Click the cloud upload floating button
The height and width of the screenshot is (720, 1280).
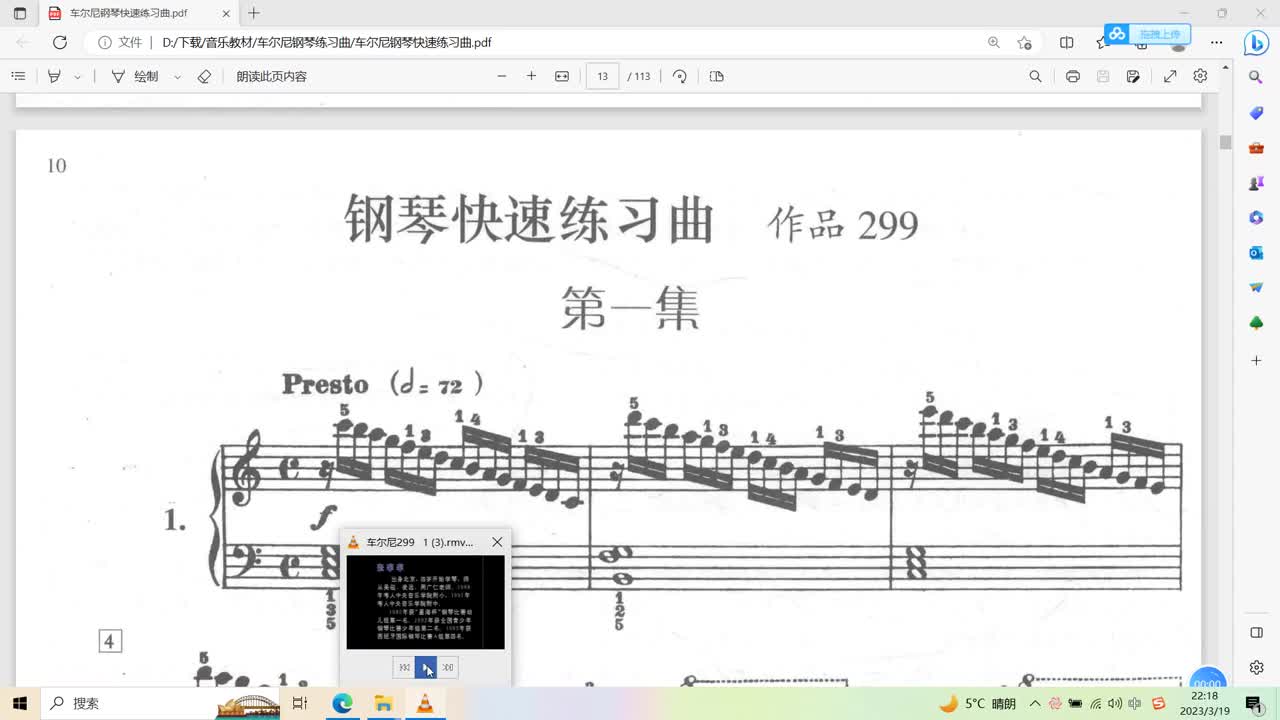click(1147, 34)
